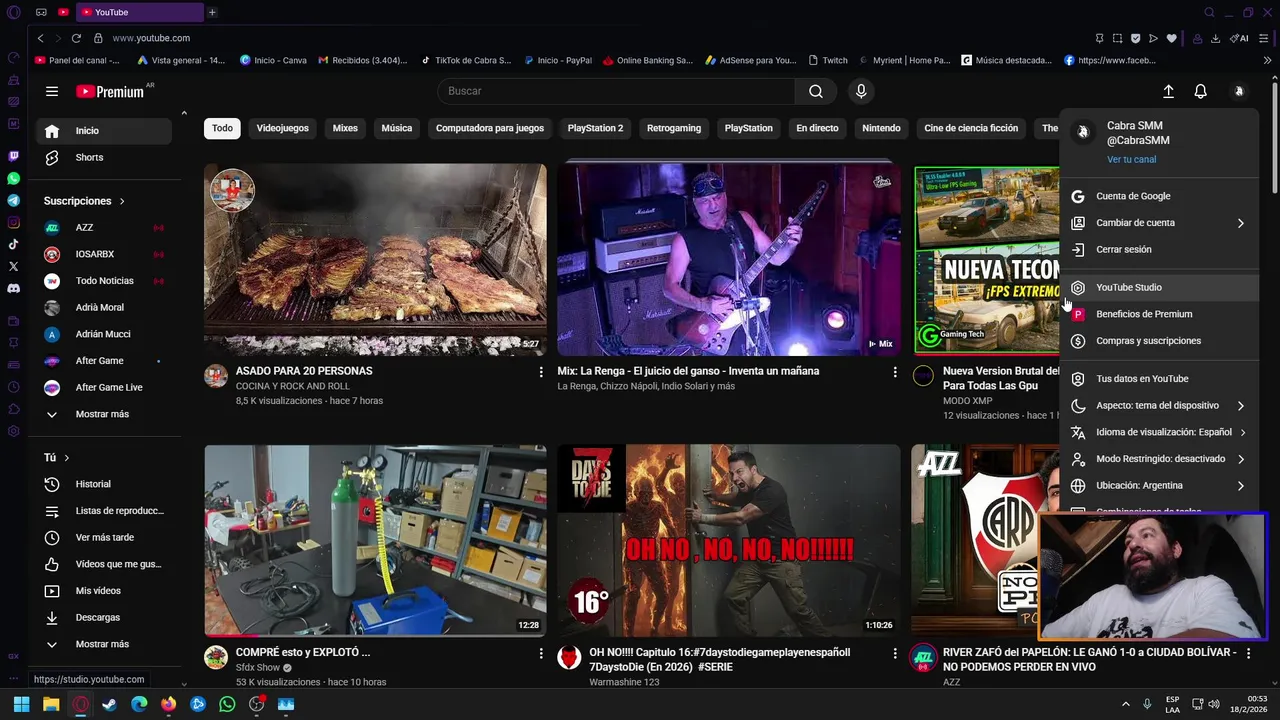Click Ver tu canal link
Screen dimensions: 1280x720
click(x=1131, y=159)
